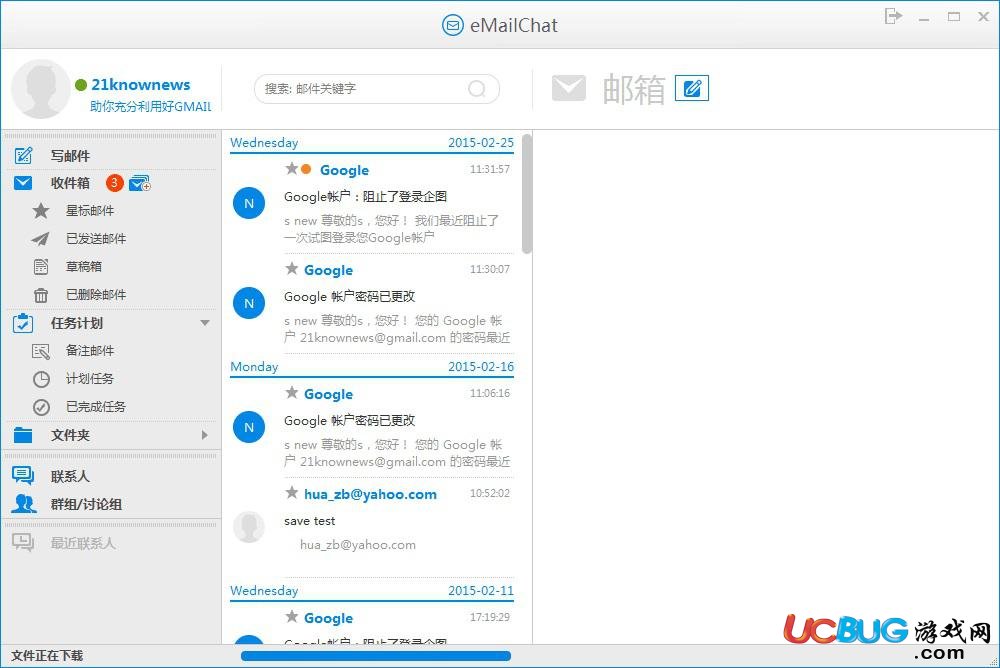Screen dimensions: 1000x668
Task: Click sender name hua_zb@yahoo.com
Action: coord(371,494)
